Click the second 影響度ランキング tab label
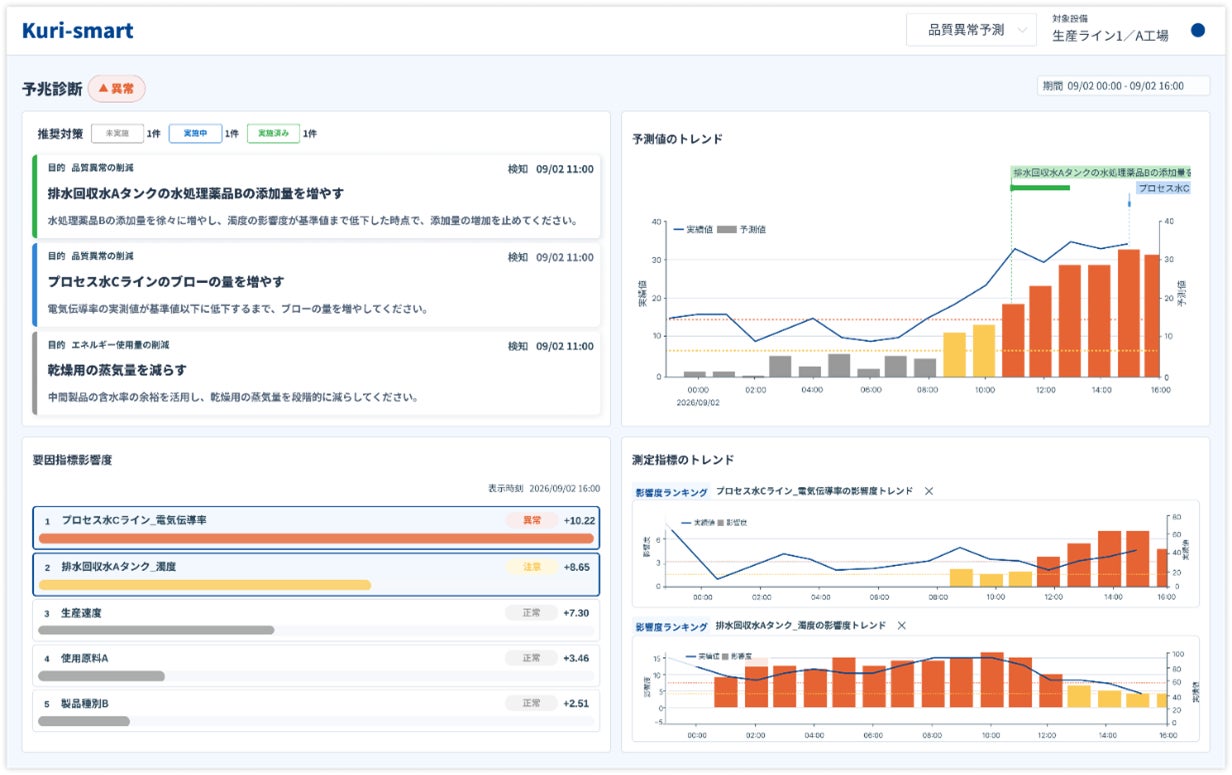 [x=671, y=626]
